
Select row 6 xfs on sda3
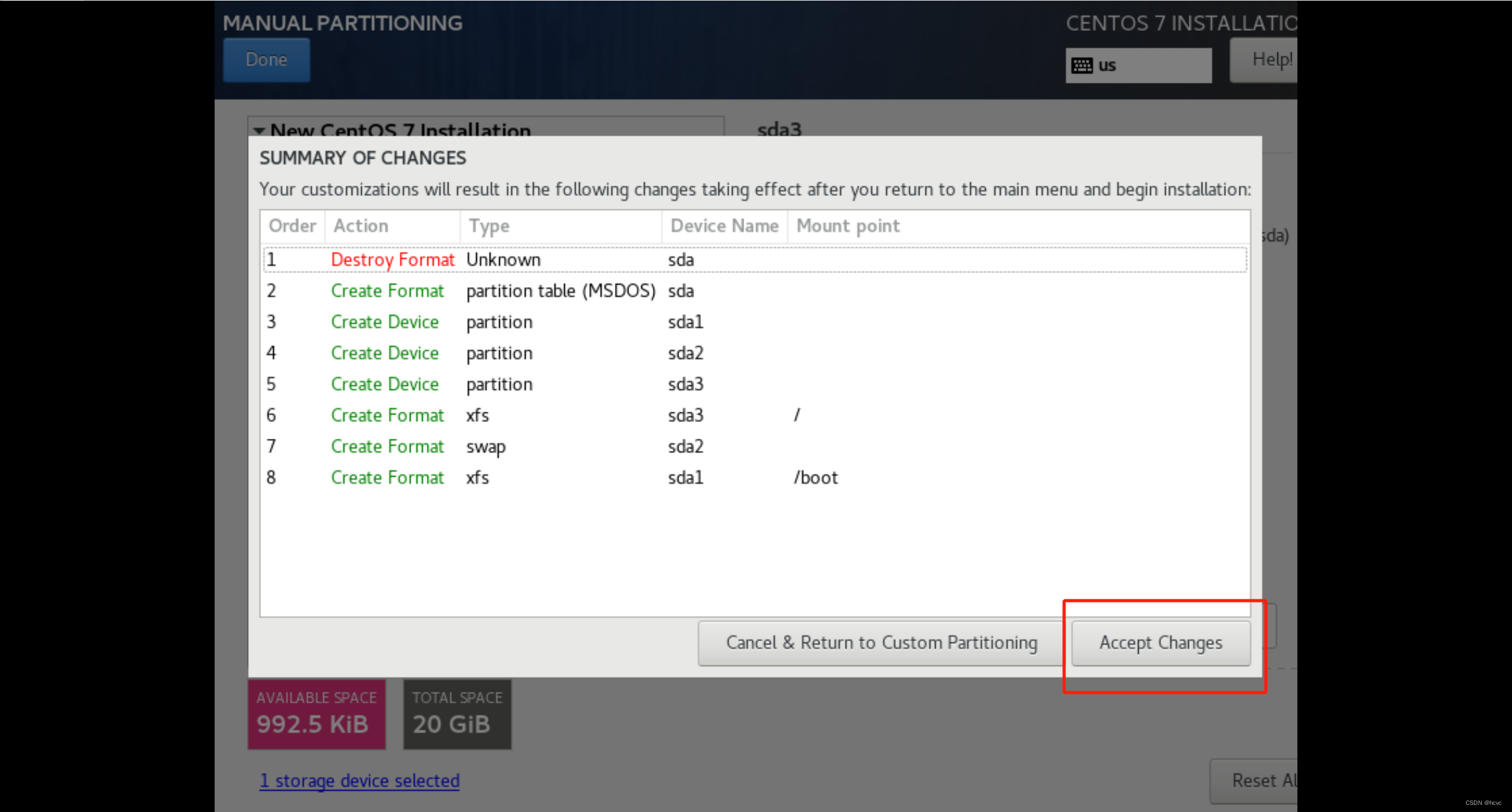click(755, 416)
